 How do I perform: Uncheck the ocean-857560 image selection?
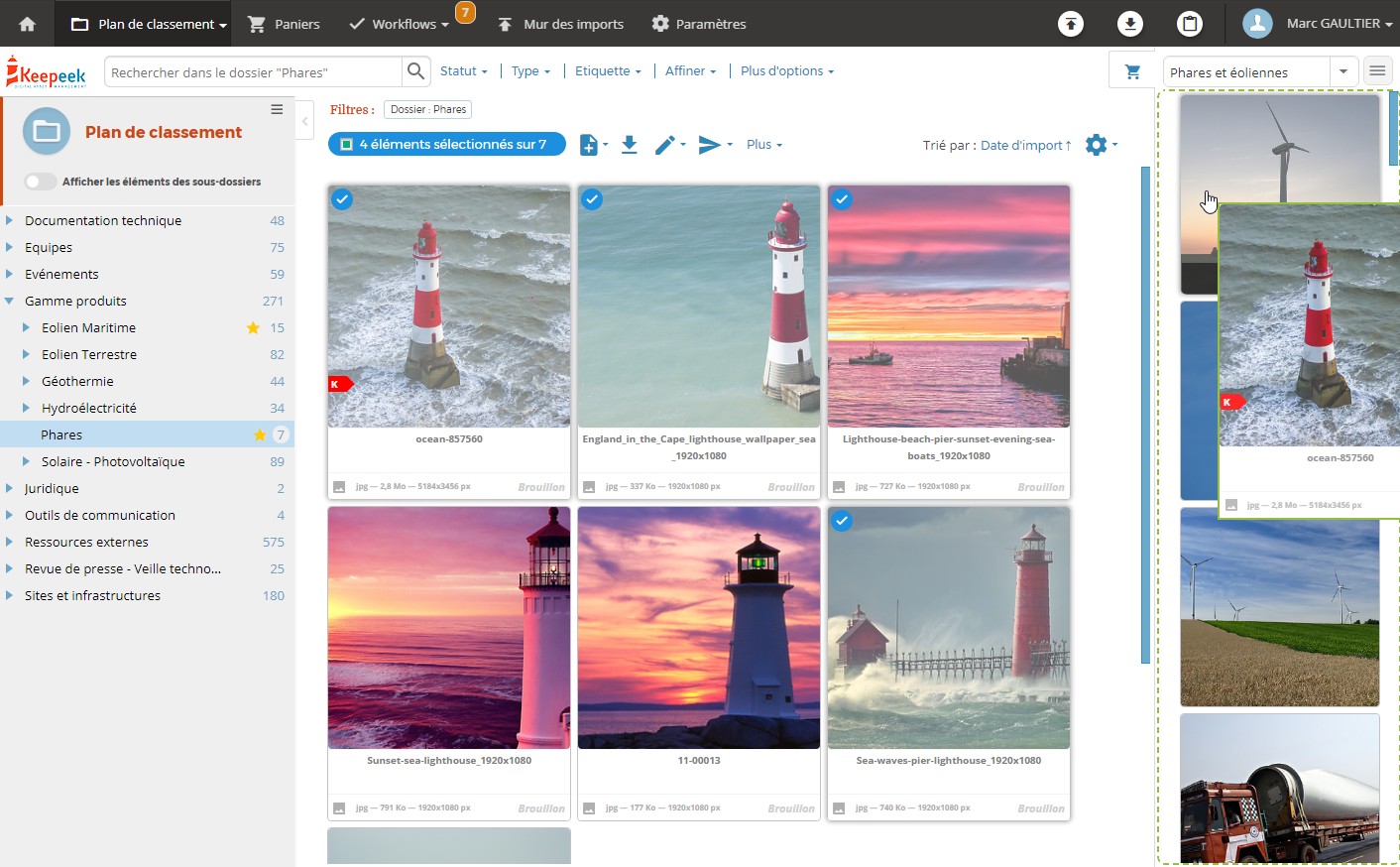tap(342, 199)
